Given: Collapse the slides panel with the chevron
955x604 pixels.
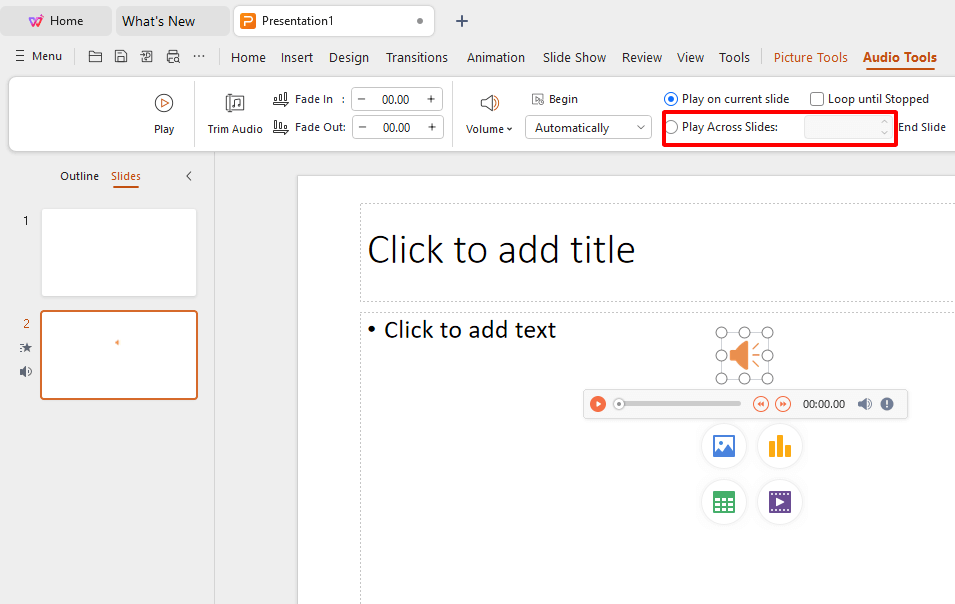Looking at the screenshot, I should (189, 176).
